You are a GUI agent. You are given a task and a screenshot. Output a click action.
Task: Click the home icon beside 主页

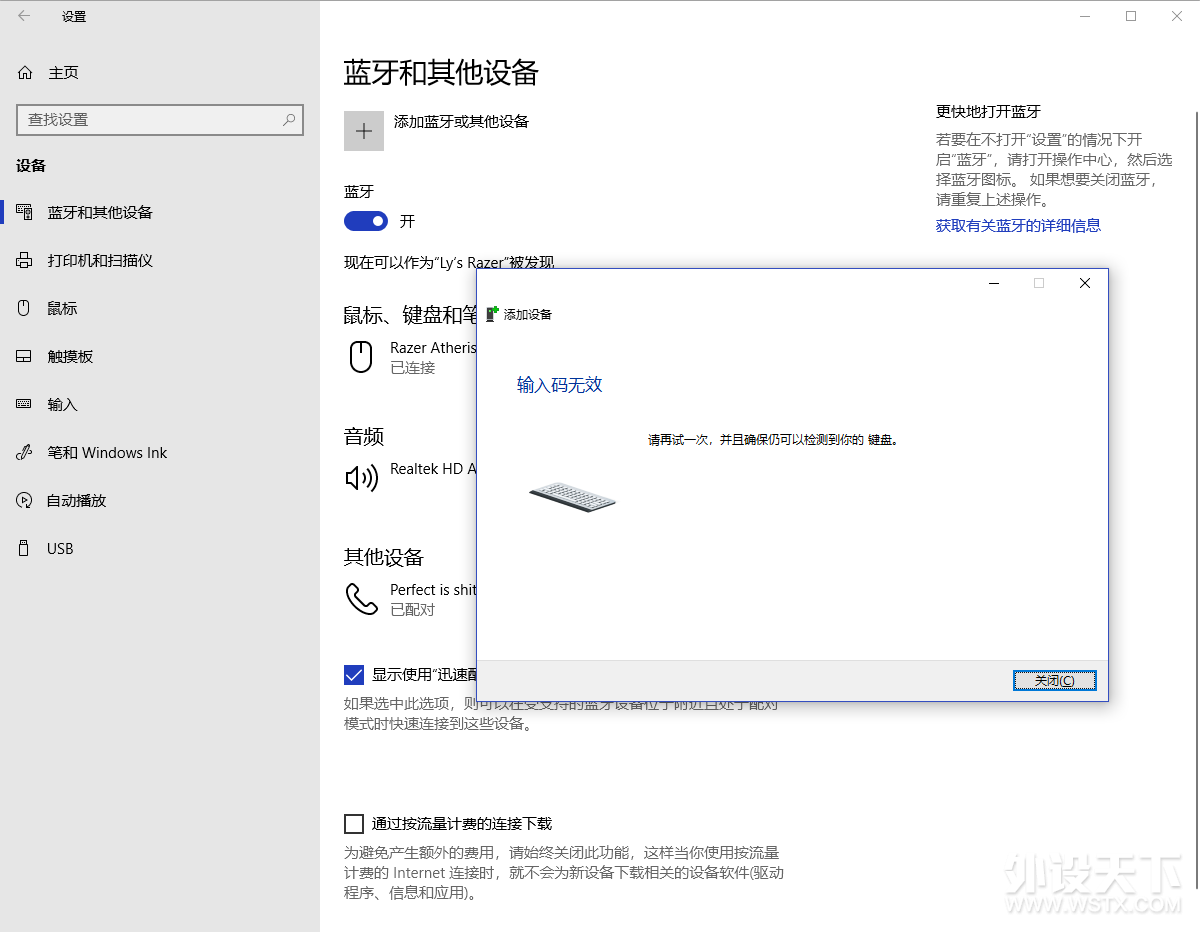pos(25,73)
